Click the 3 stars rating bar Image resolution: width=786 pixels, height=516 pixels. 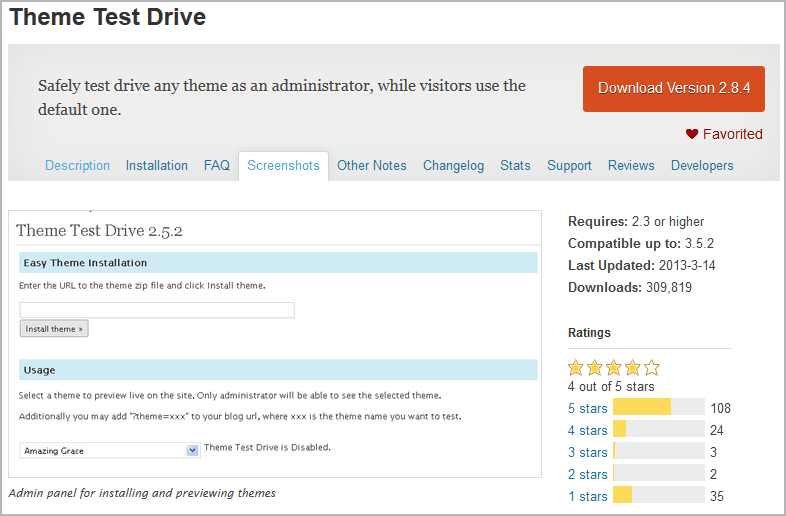point(659,451)
